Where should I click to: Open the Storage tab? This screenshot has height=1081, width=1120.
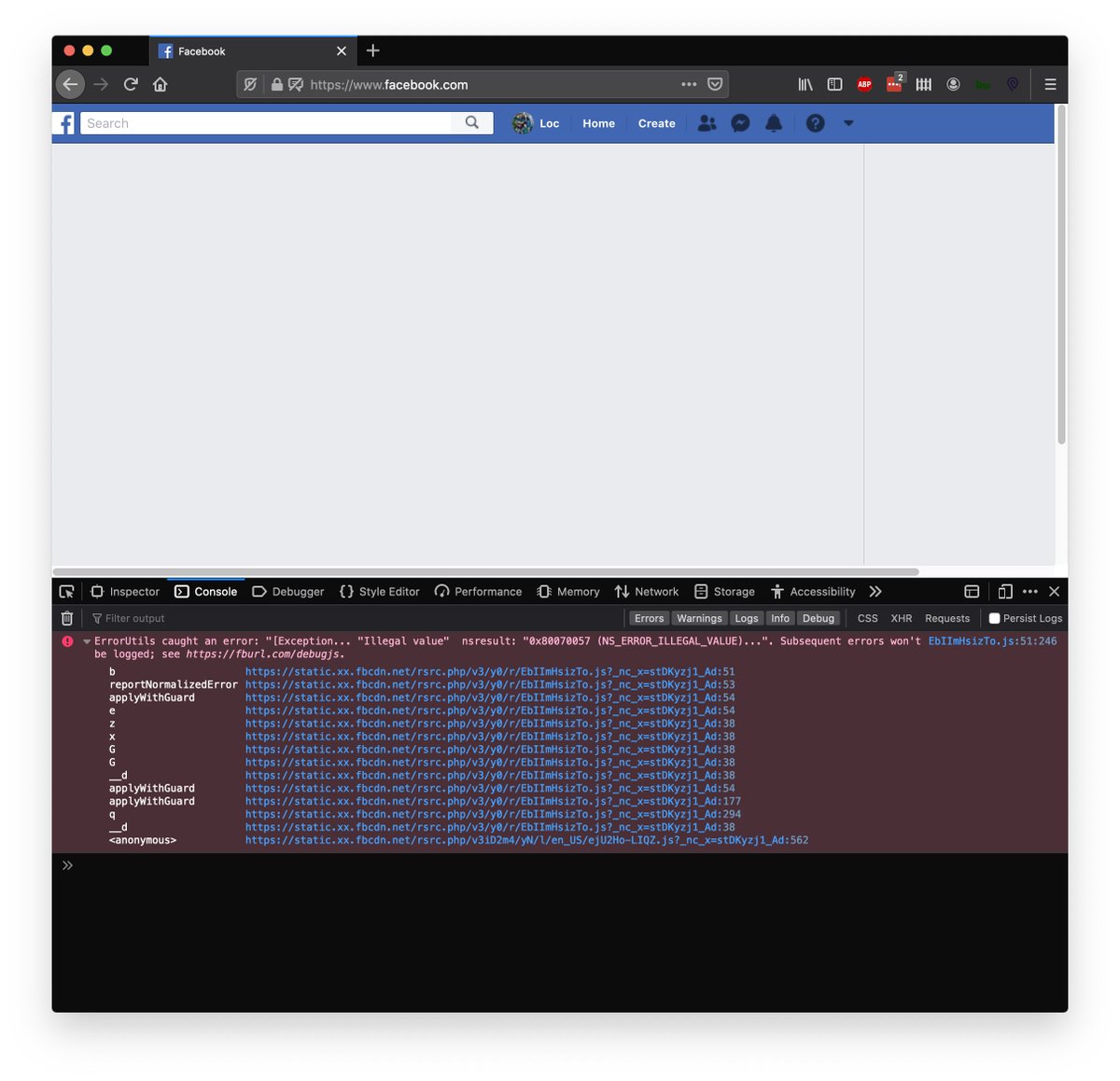[725, 592]
